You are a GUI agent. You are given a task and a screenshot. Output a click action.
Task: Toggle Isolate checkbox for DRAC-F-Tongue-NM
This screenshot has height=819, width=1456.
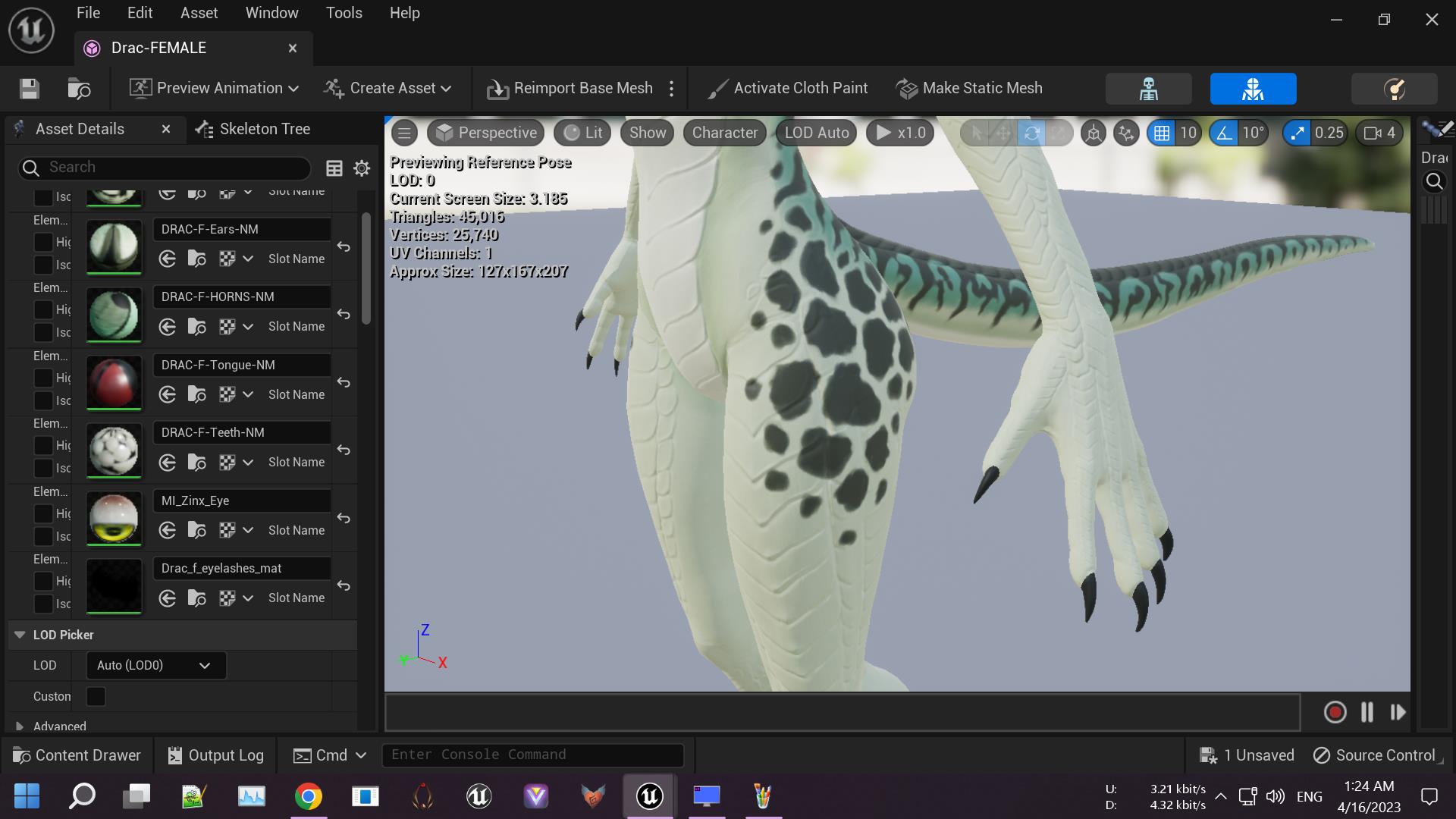(x=43, y=400)
